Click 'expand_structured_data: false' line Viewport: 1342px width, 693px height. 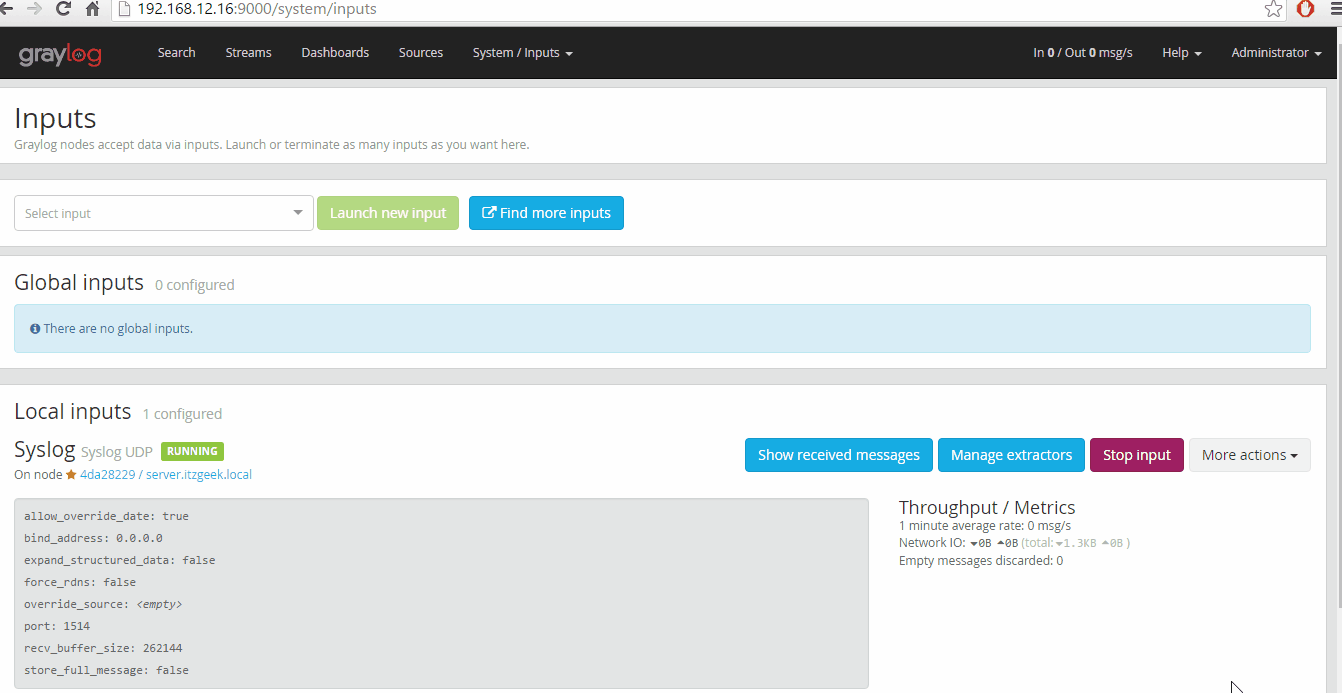[119, 560]
